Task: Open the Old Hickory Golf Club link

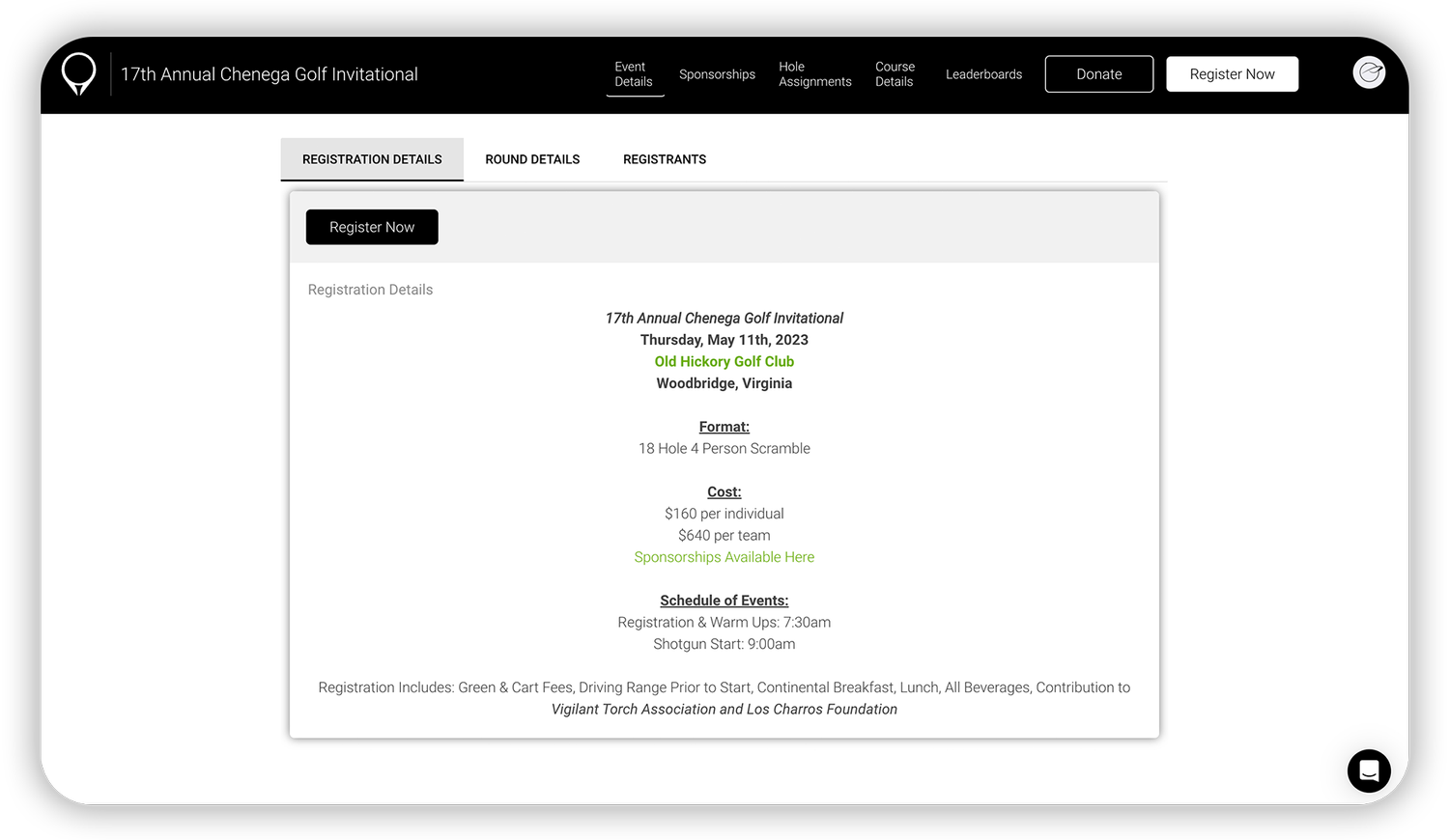Action: 724,361
